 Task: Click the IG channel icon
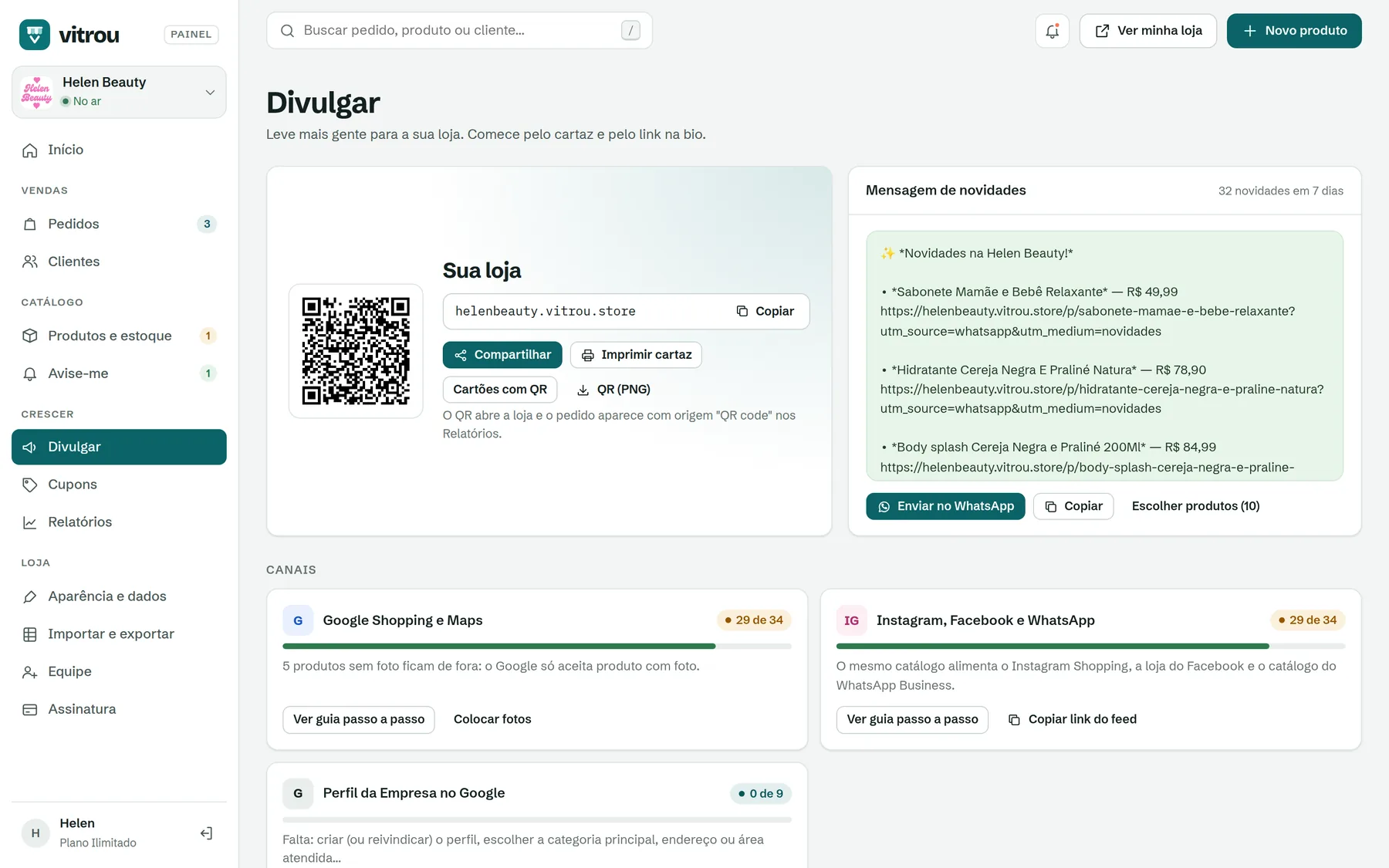[851, 620]
